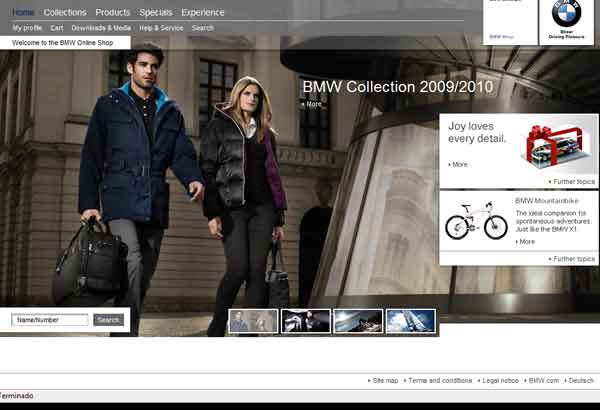This screenshot has height=410, width=600.
Task: Select the third banner thumbnail
Action: coord(357,320)
